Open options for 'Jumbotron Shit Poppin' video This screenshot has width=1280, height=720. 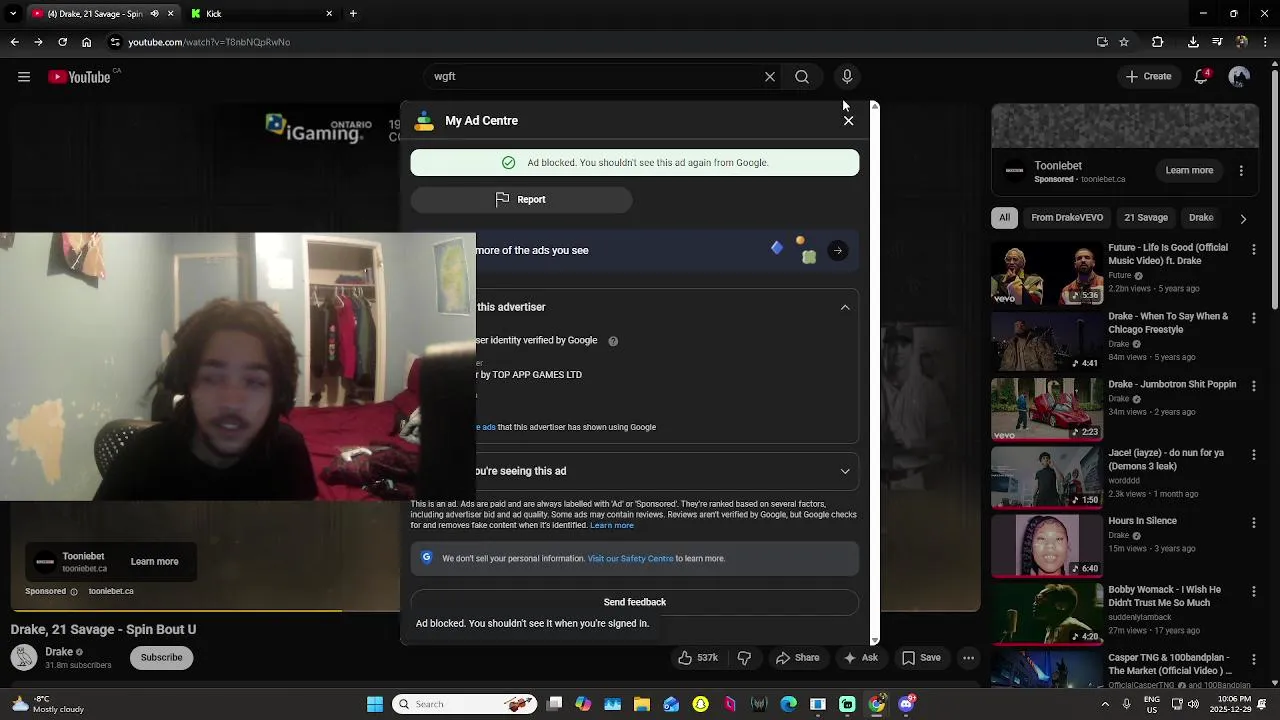click(x=1254, y=386)
